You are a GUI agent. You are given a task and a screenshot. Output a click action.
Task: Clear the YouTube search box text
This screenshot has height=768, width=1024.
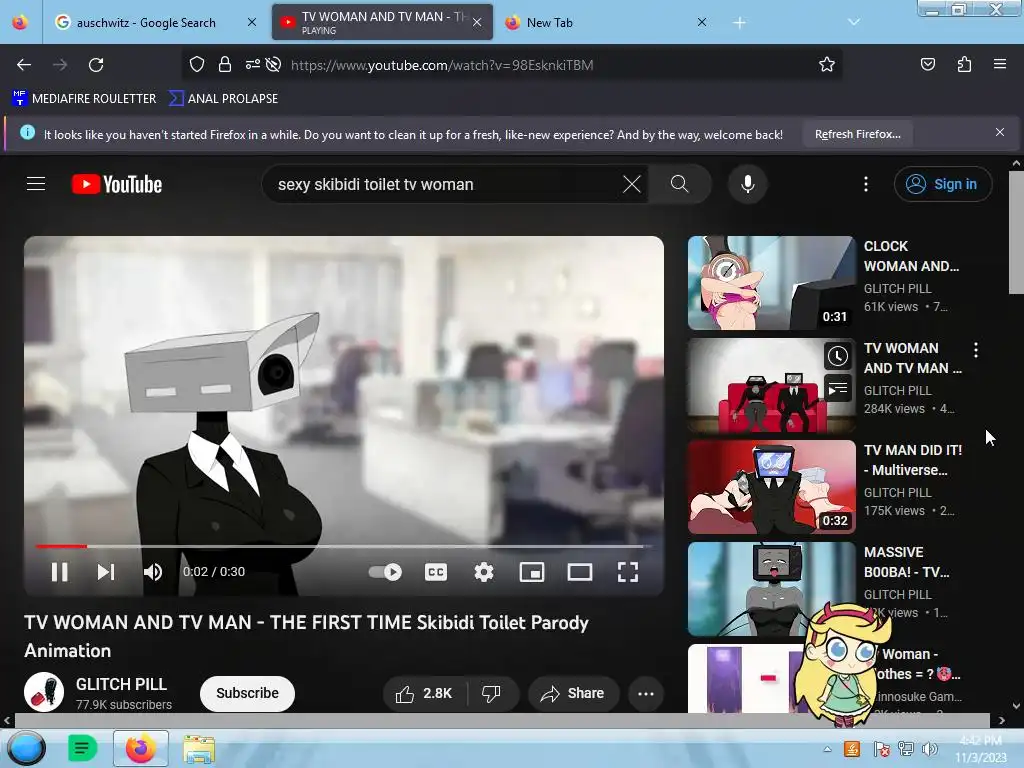click(x=632, y=184)
